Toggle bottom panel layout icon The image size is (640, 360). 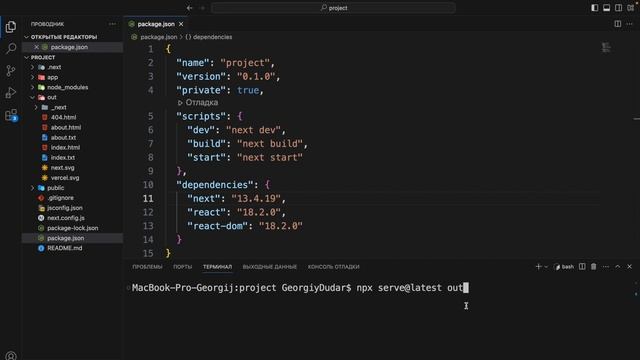[607, 8]
